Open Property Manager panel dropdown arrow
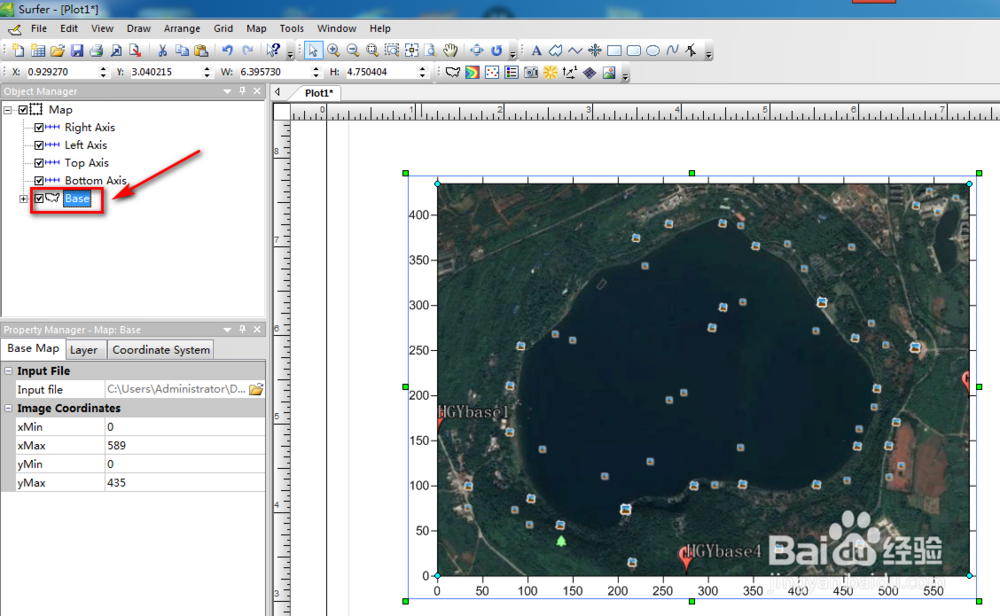 pyautogui.click(x=227, y=330)
